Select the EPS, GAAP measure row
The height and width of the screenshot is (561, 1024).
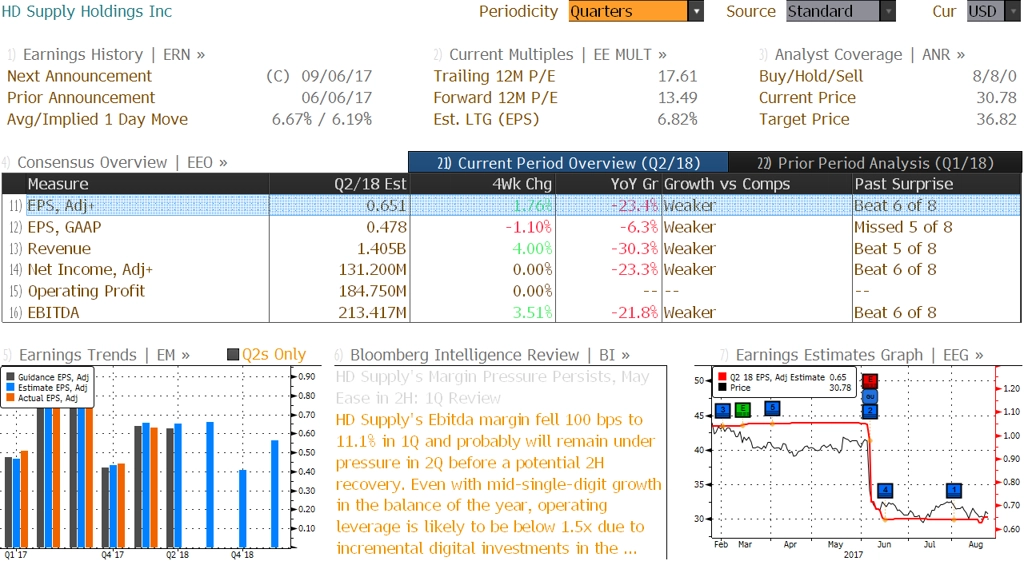(x=511, y=227)
